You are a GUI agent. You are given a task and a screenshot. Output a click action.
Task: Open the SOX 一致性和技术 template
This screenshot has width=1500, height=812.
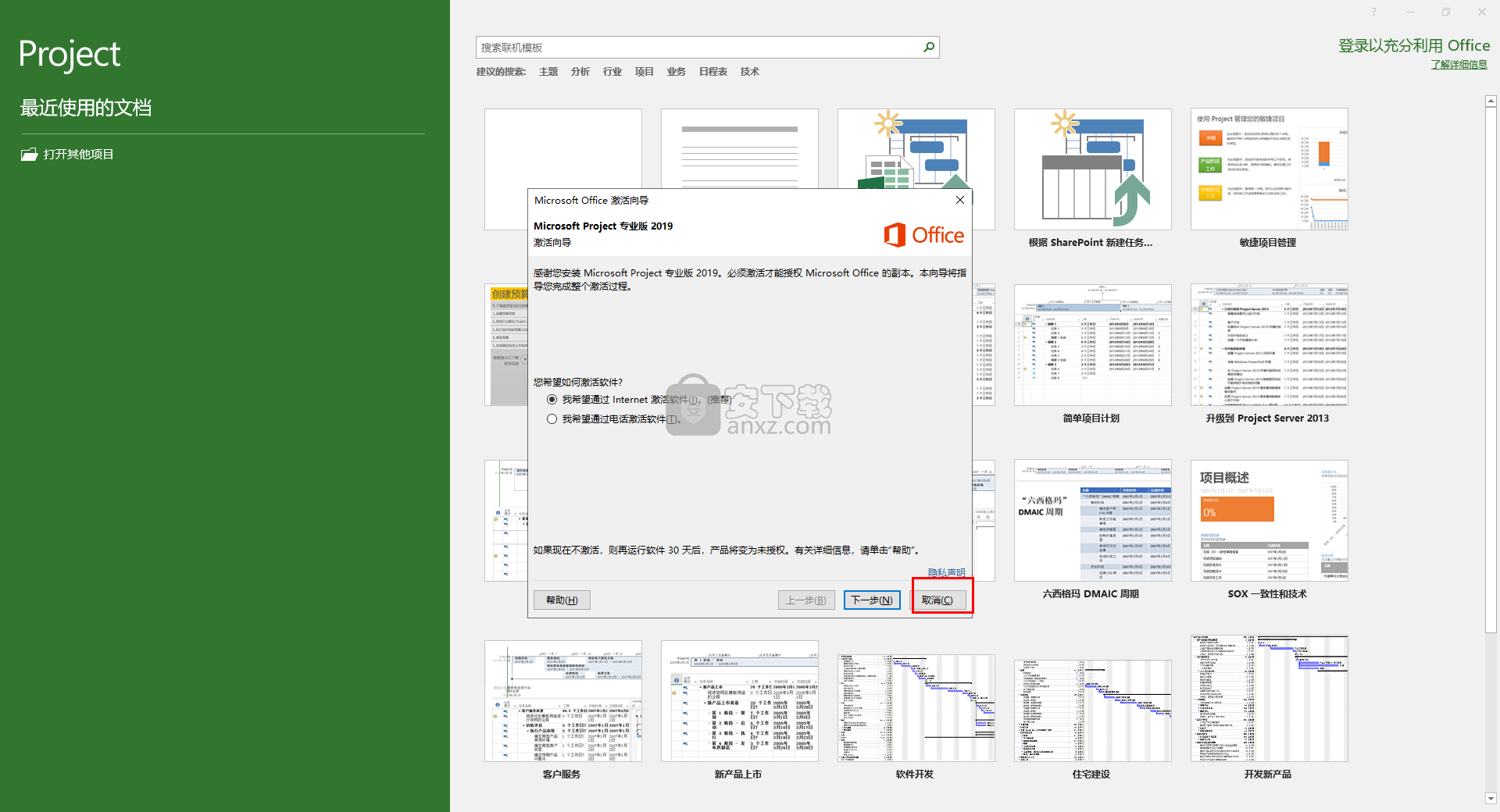pyautogui.click(x=1270, y=521)
